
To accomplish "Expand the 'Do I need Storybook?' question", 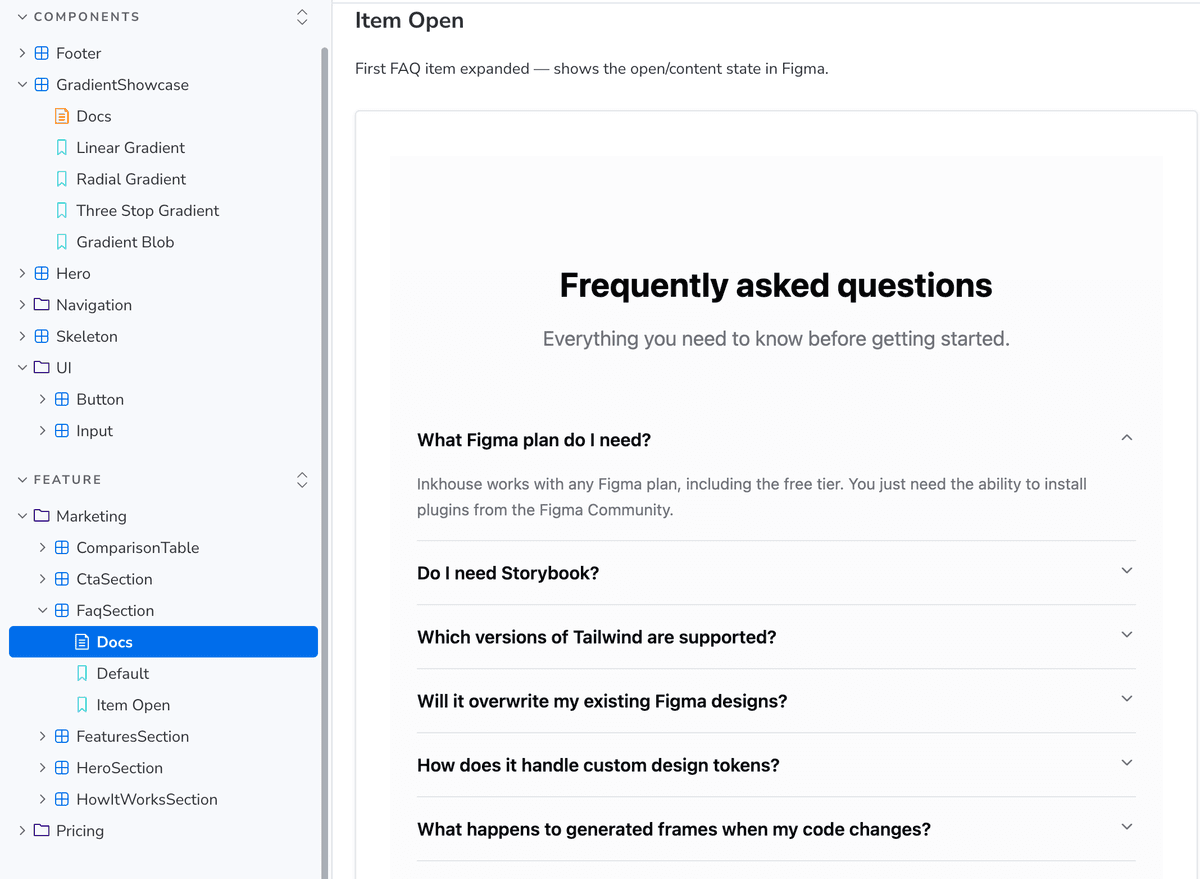I will point(1126,572).
